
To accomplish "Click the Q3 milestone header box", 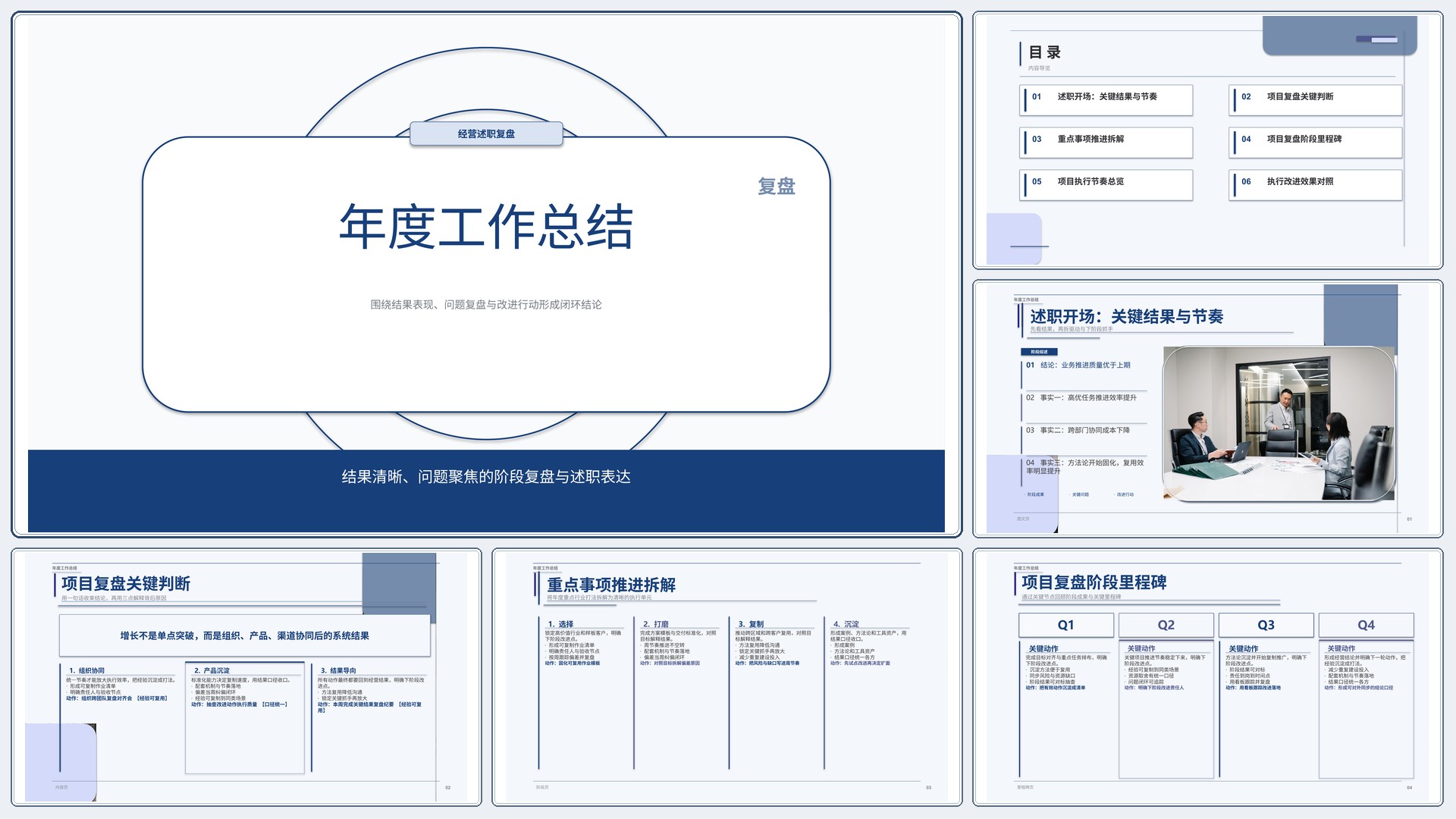I will pyautogui.click(x=1266, y=625).
